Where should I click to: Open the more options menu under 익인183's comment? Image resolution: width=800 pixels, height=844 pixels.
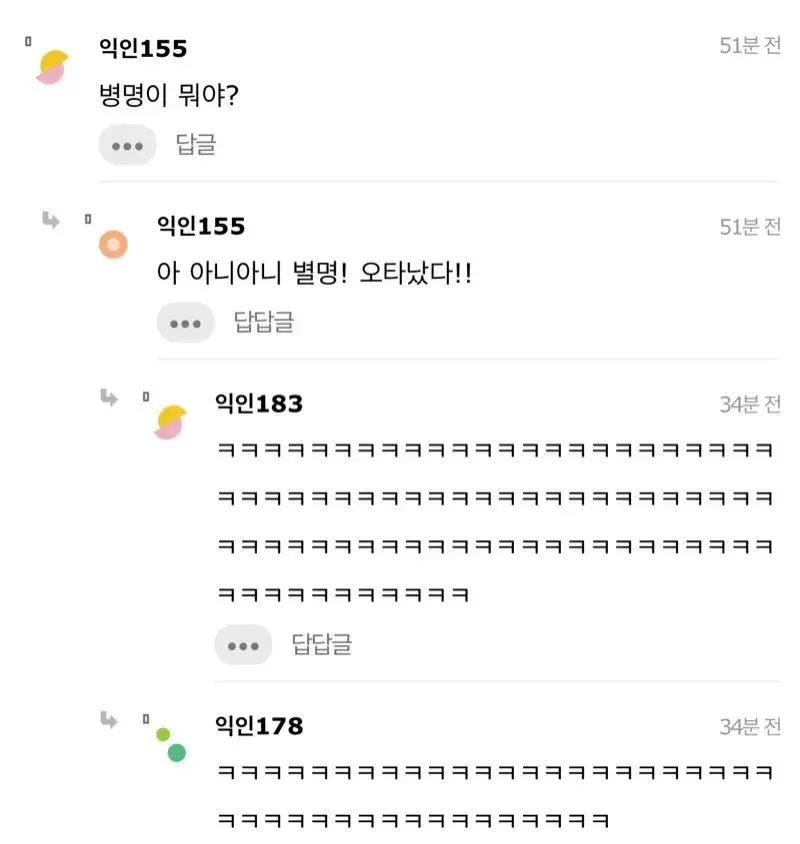(x=243, y=645)
